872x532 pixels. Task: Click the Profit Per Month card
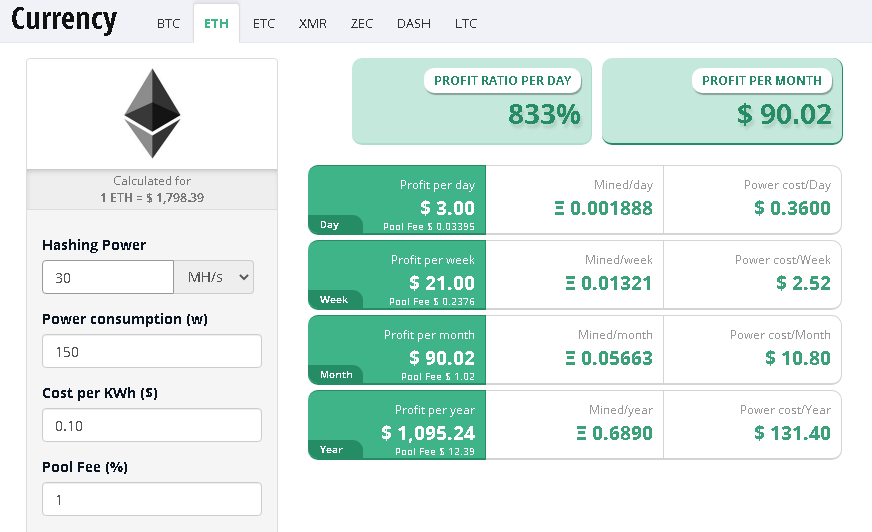722,101
